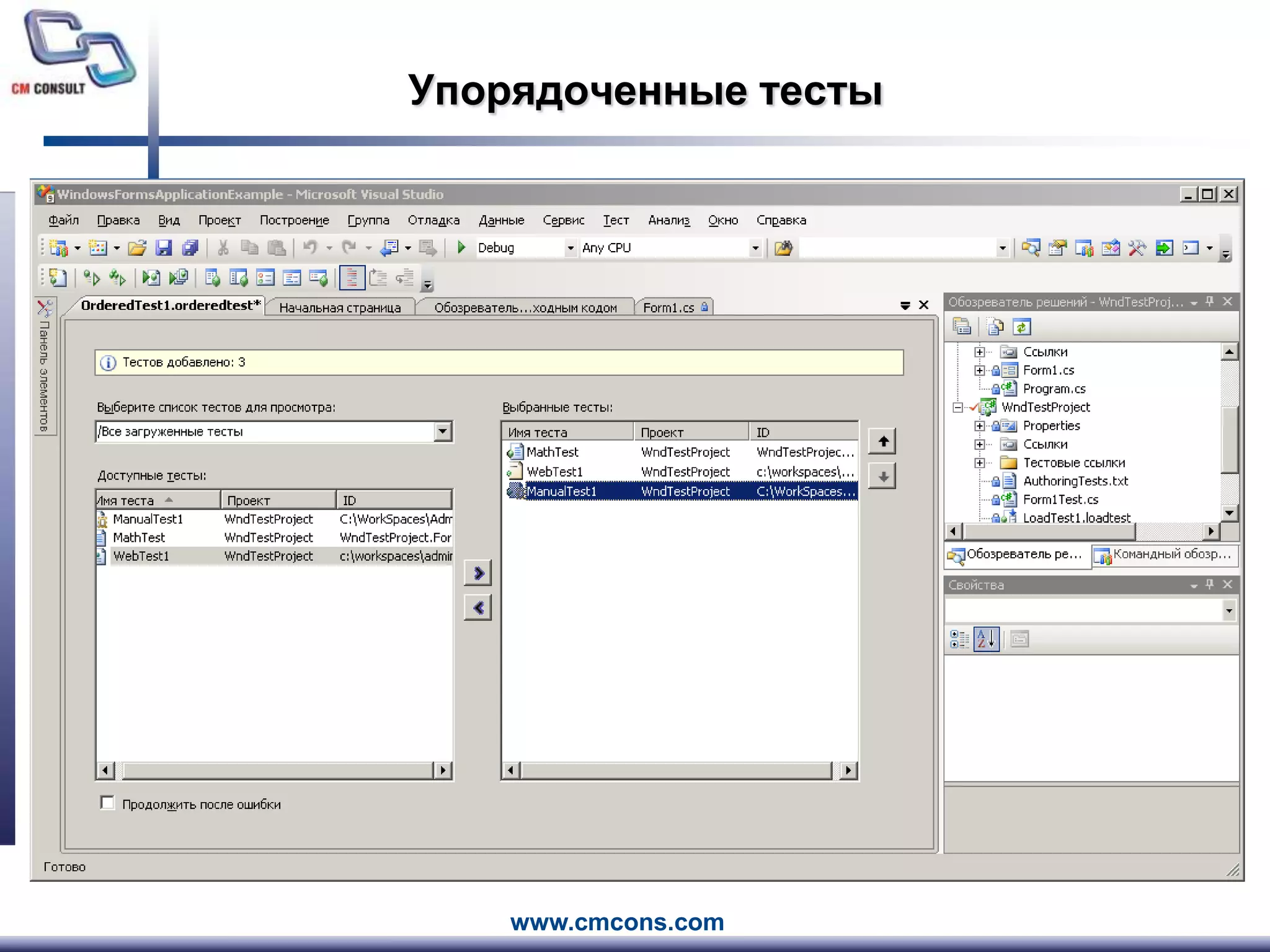Switch to Командный обозр... panel tab
Image resolution: width=1270 pixels, height=952 pixels.
[x=1165, y=555]
